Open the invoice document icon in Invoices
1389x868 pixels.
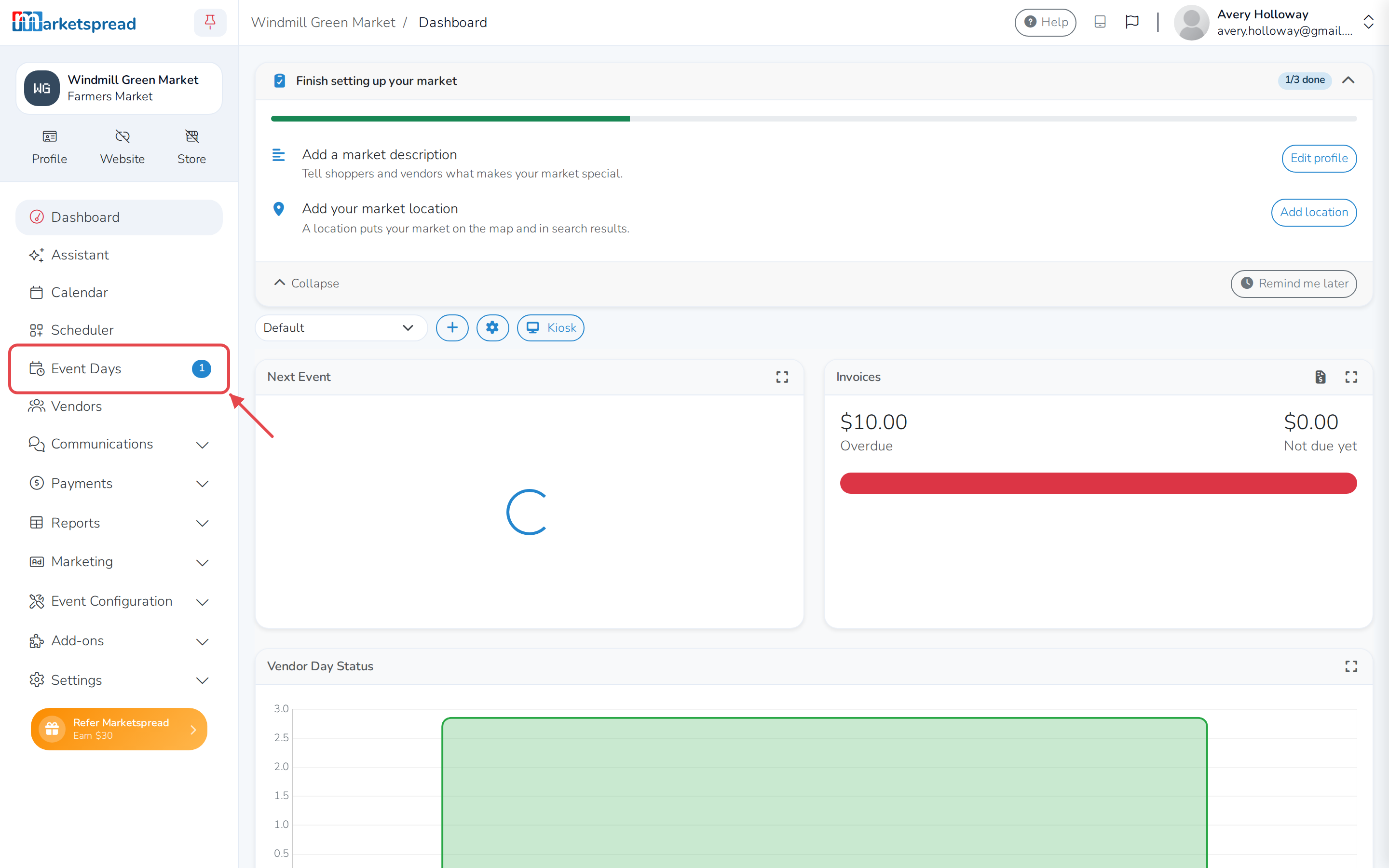coord(1320,377)
